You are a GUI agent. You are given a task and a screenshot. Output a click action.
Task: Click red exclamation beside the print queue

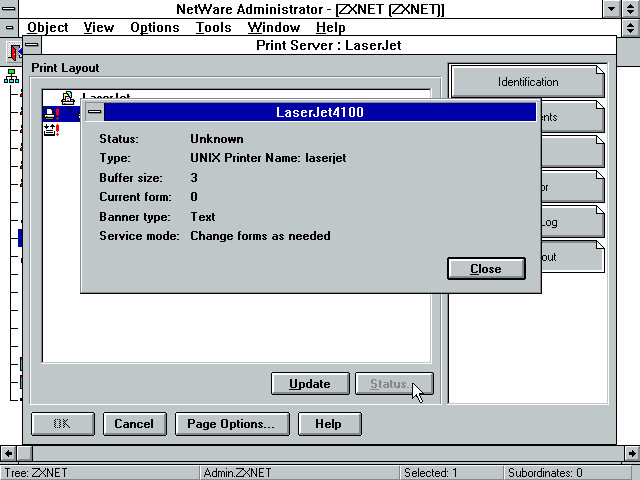coord(58,130)
